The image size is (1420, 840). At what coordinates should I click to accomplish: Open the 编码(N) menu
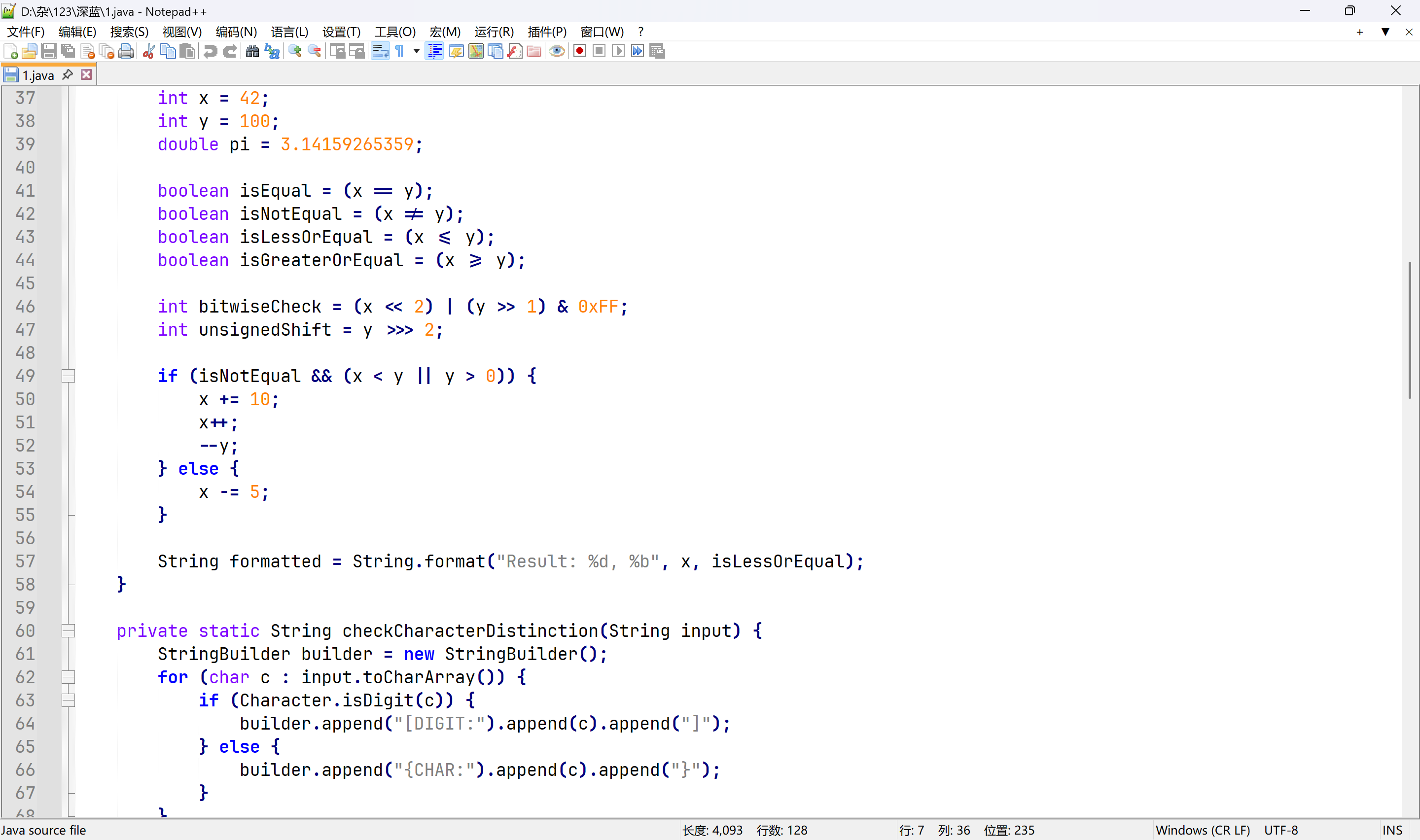coord(236,32)
